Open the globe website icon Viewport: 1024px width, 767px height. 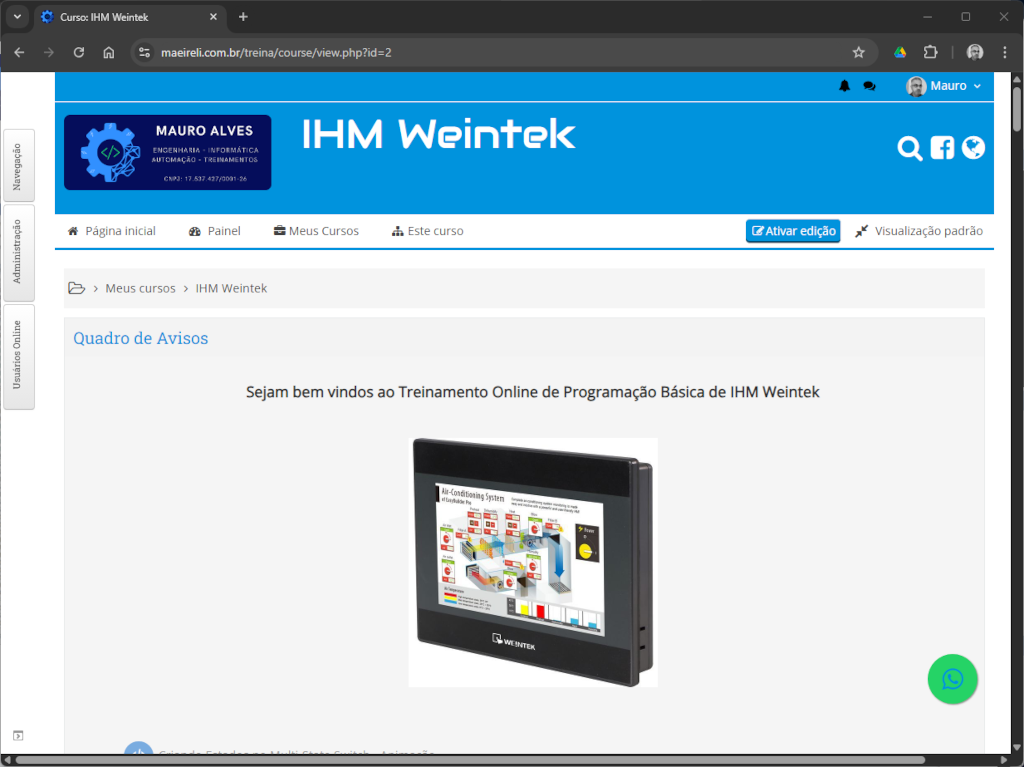[973, 148]
